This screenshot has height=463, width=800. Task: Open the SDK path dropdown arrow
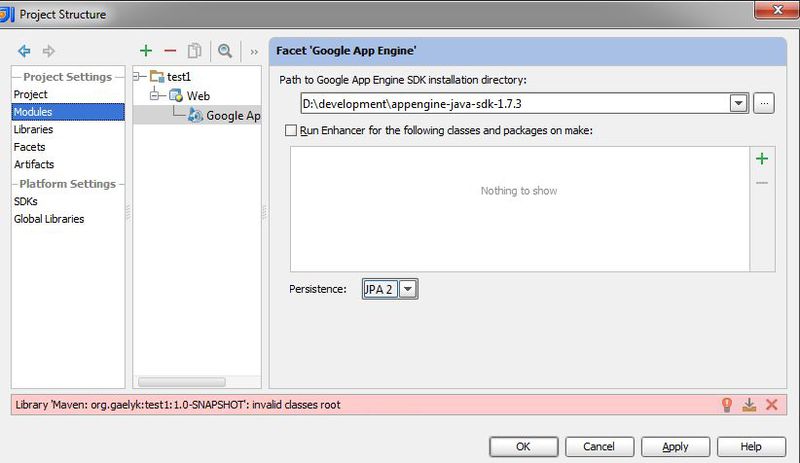coord(738,104)
